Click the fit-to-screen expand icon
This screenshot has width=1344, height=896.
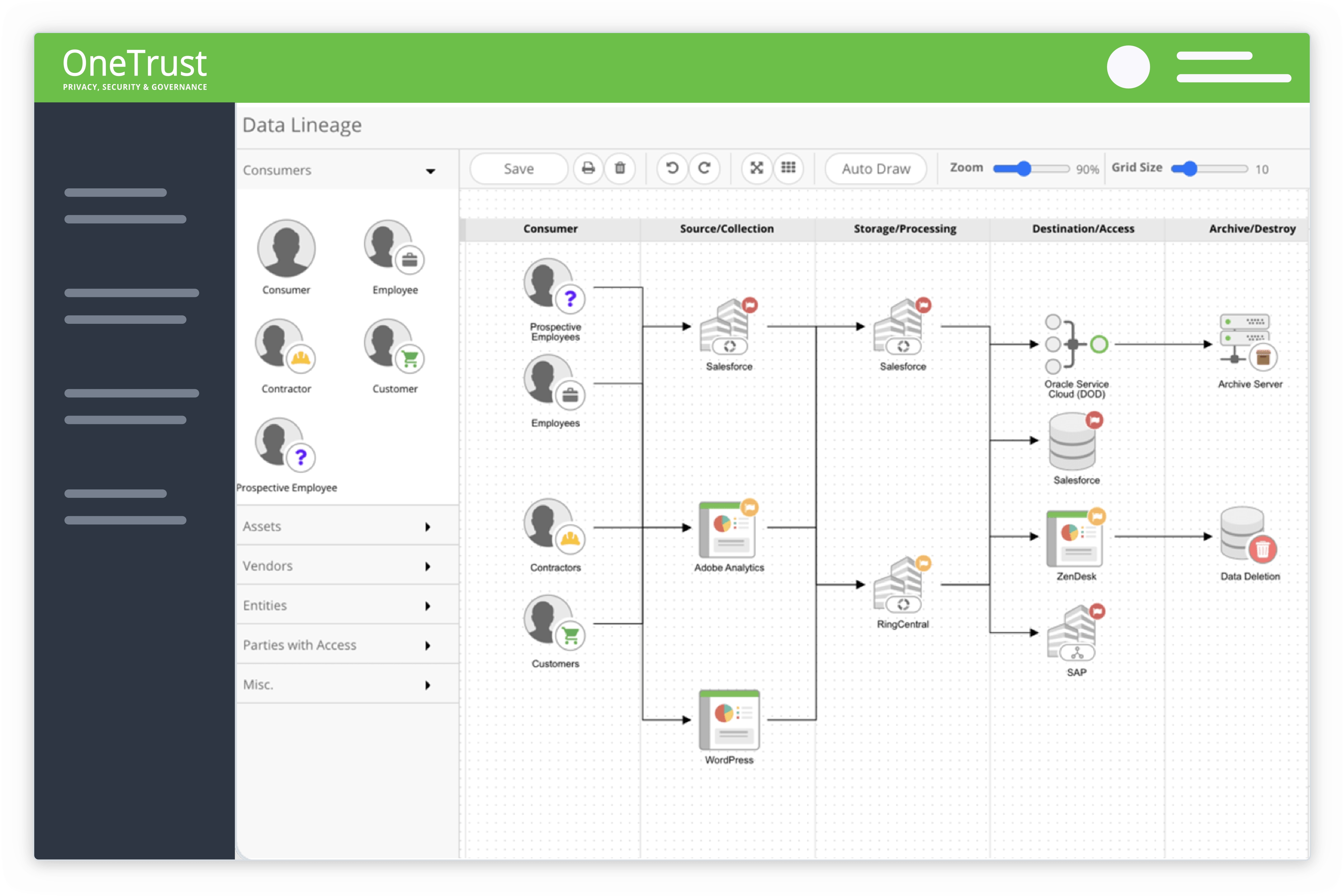[x=757, y=168]
